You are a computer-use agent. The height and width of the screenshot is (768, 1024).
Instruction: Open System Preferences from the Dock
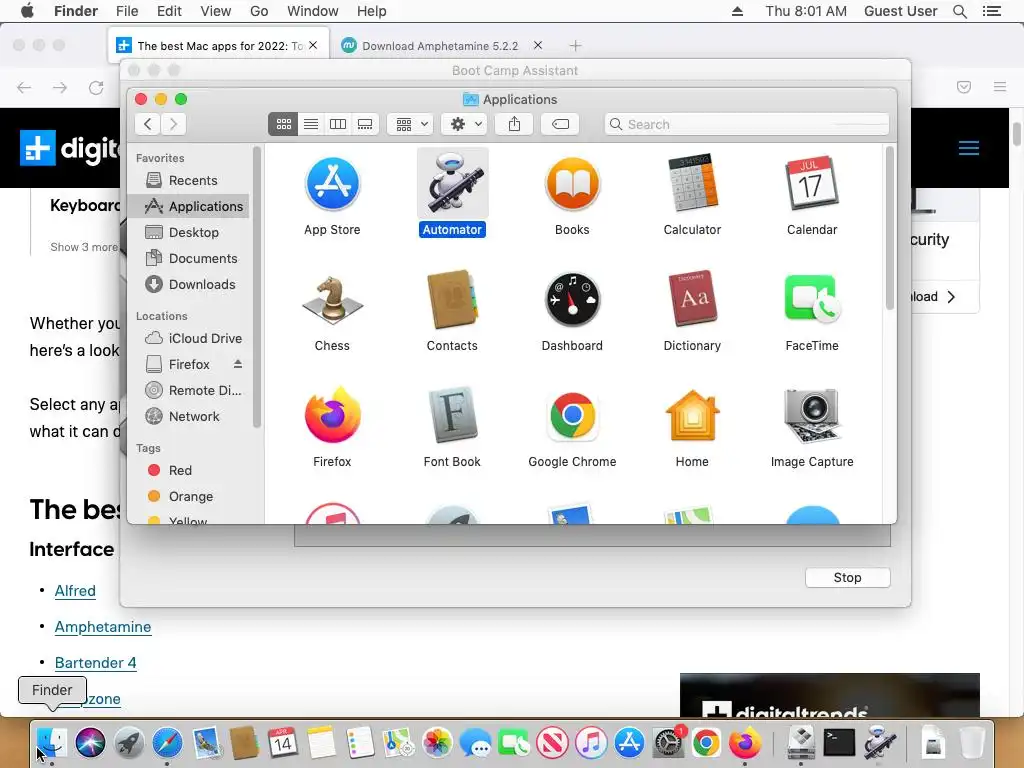tap(667, 743)
